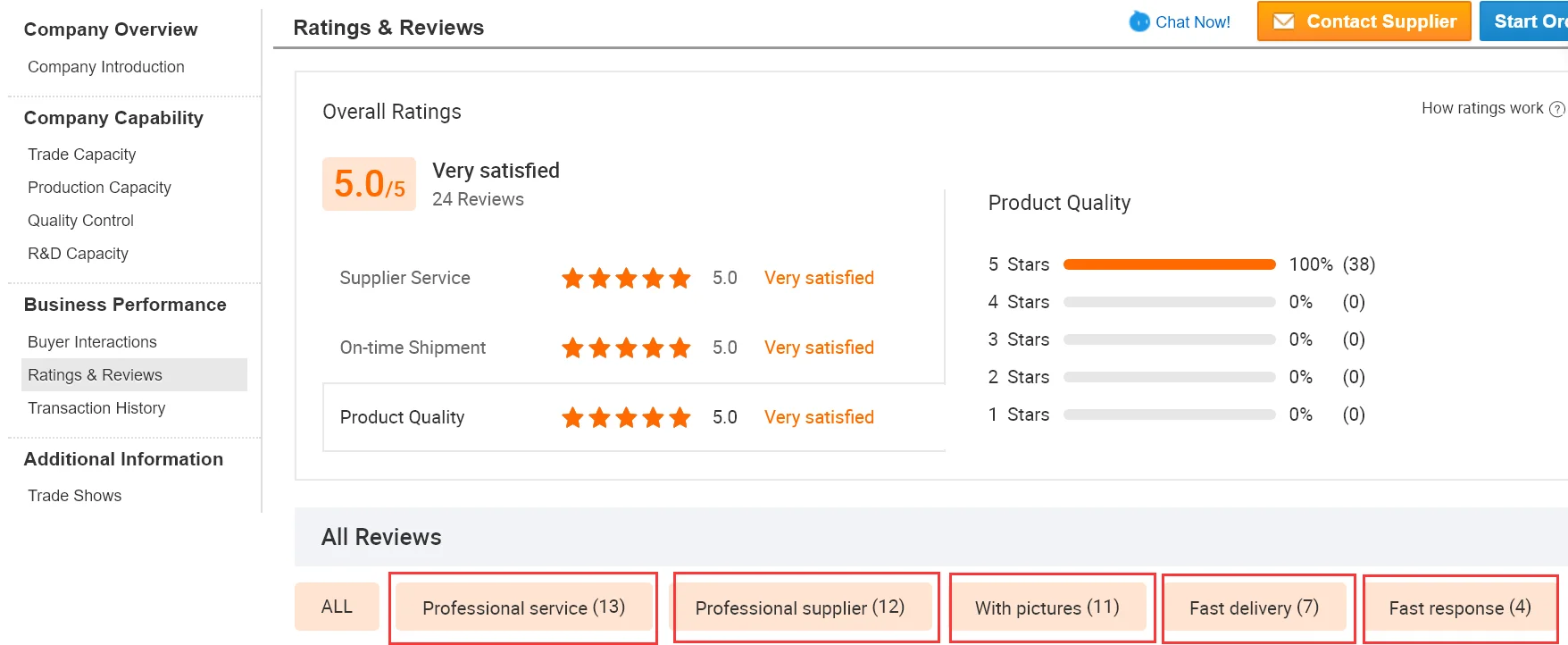Screen dimensions: 1568x645
Task: Open Company Introduction in sidebar
Action: click(106, 67)
